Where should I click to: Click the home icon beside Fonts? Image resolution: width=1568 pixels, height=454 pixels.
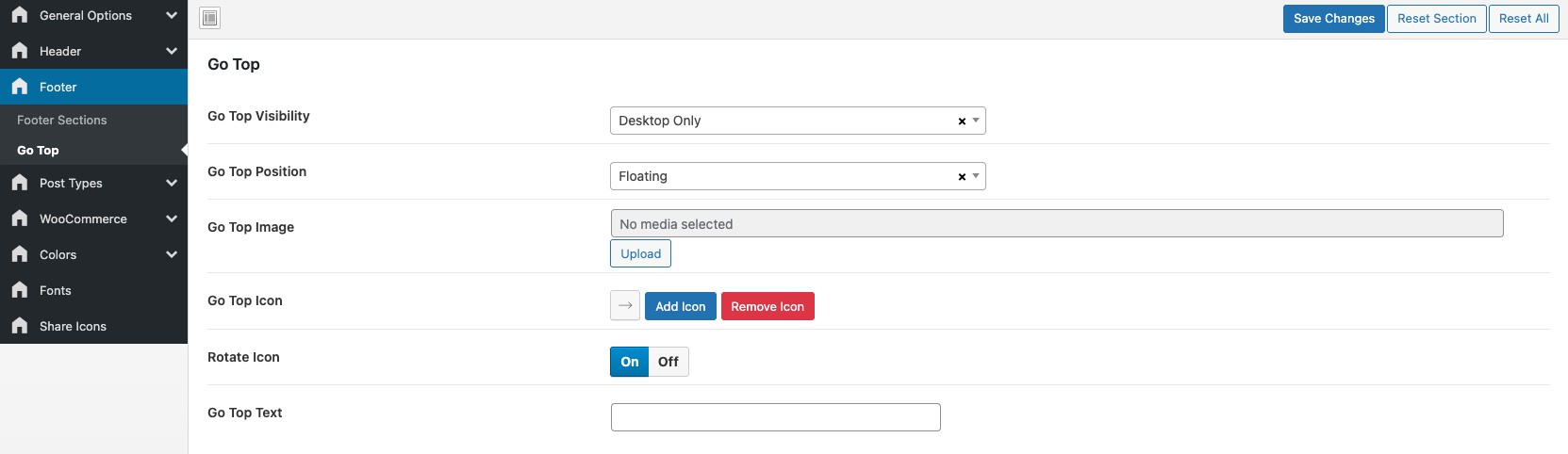pyautogui.click(x=20, y=290)
